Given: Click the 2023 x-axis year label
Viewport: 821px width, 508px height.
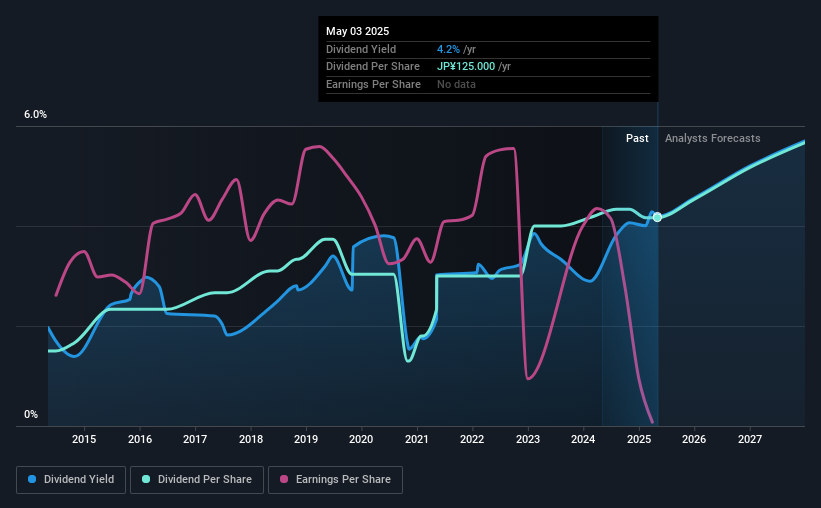Looking at the screenshot, I should pos(528,439).
